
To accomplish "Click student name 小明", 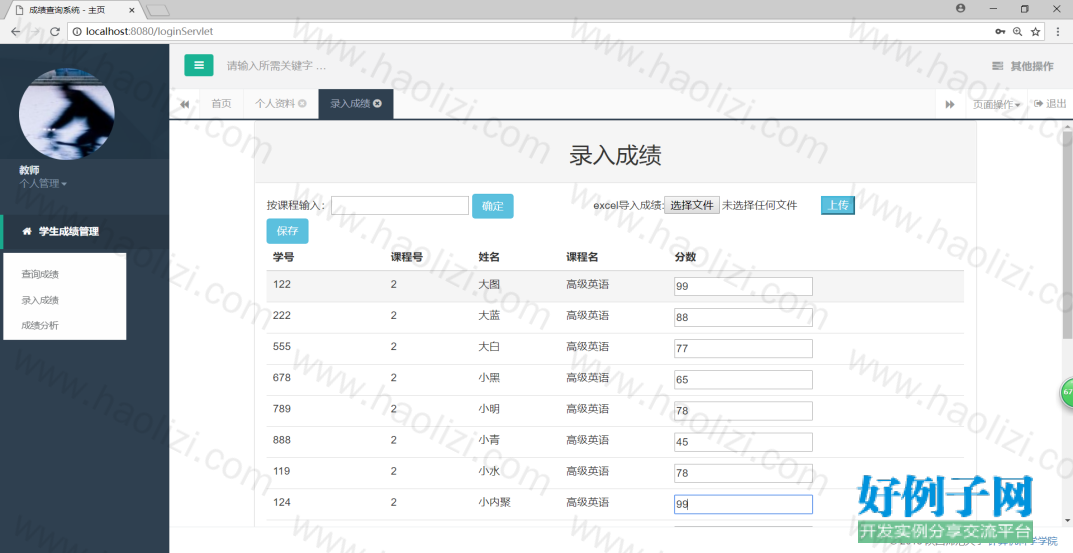I will tap(489, 409).
